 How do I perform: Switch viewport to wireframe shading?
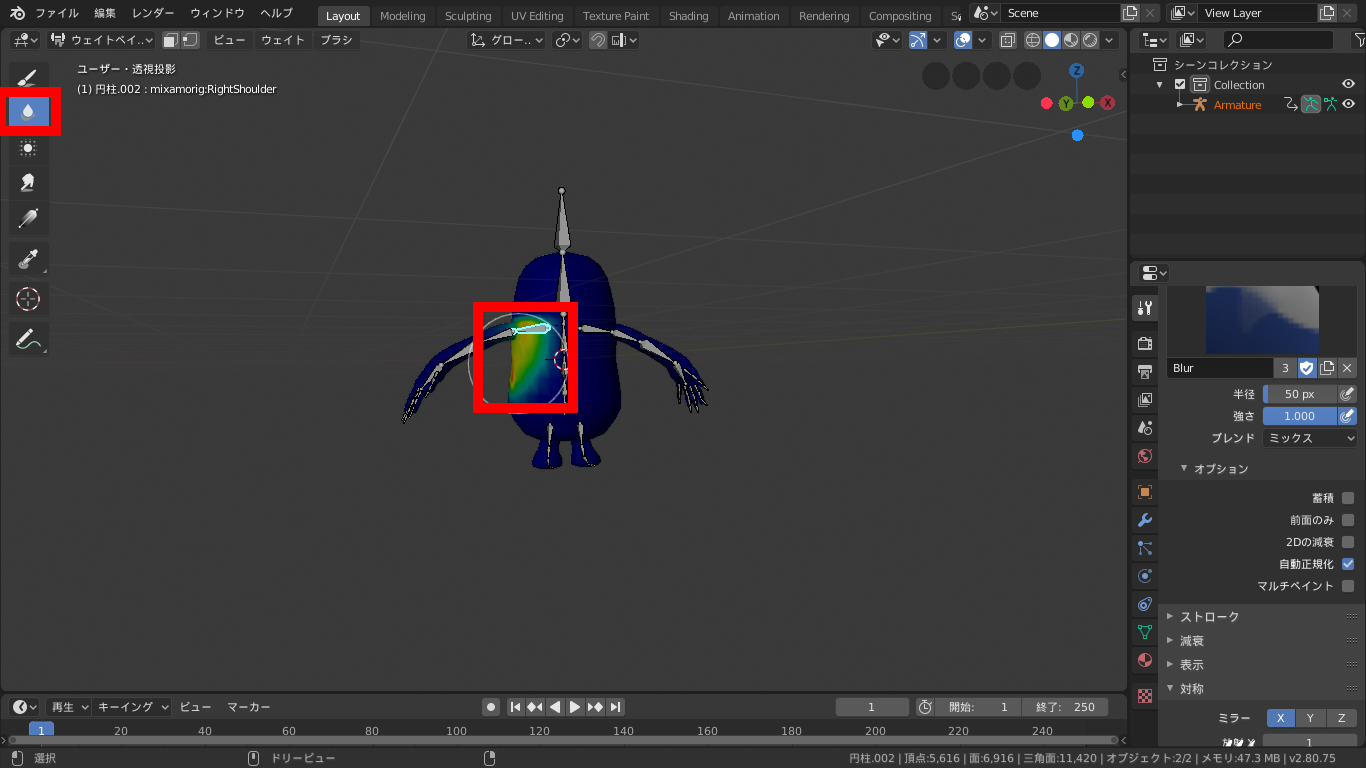click(1033, 40)
